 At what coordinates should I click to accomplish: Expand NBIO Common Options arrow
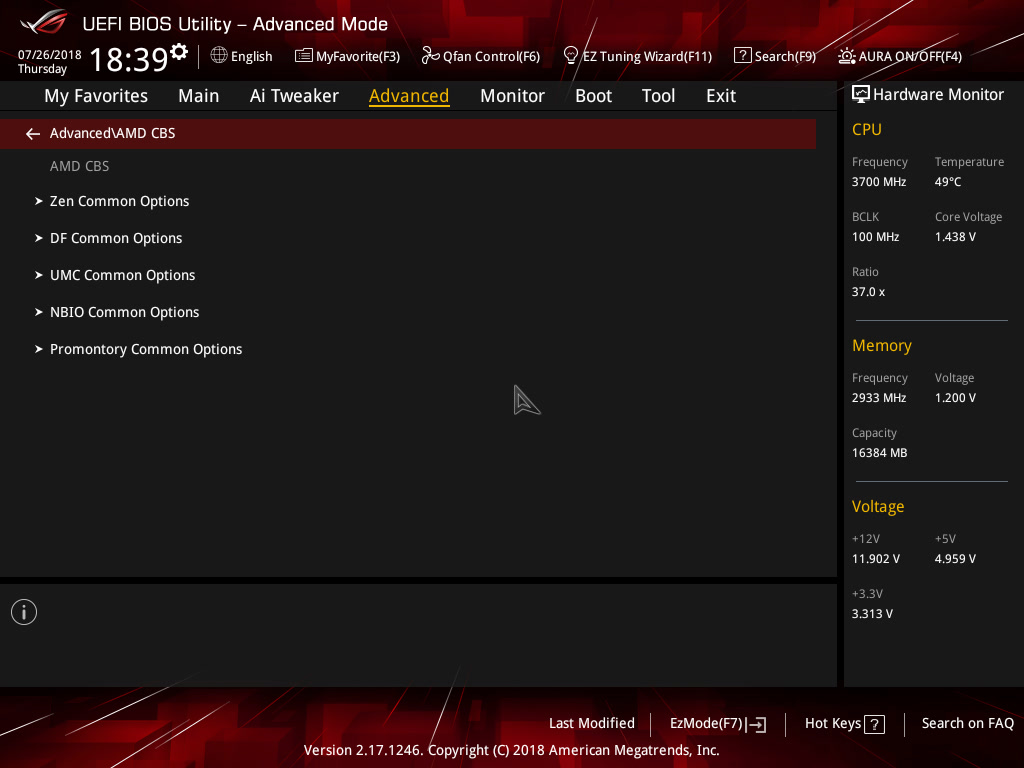[x=39, y=312]
